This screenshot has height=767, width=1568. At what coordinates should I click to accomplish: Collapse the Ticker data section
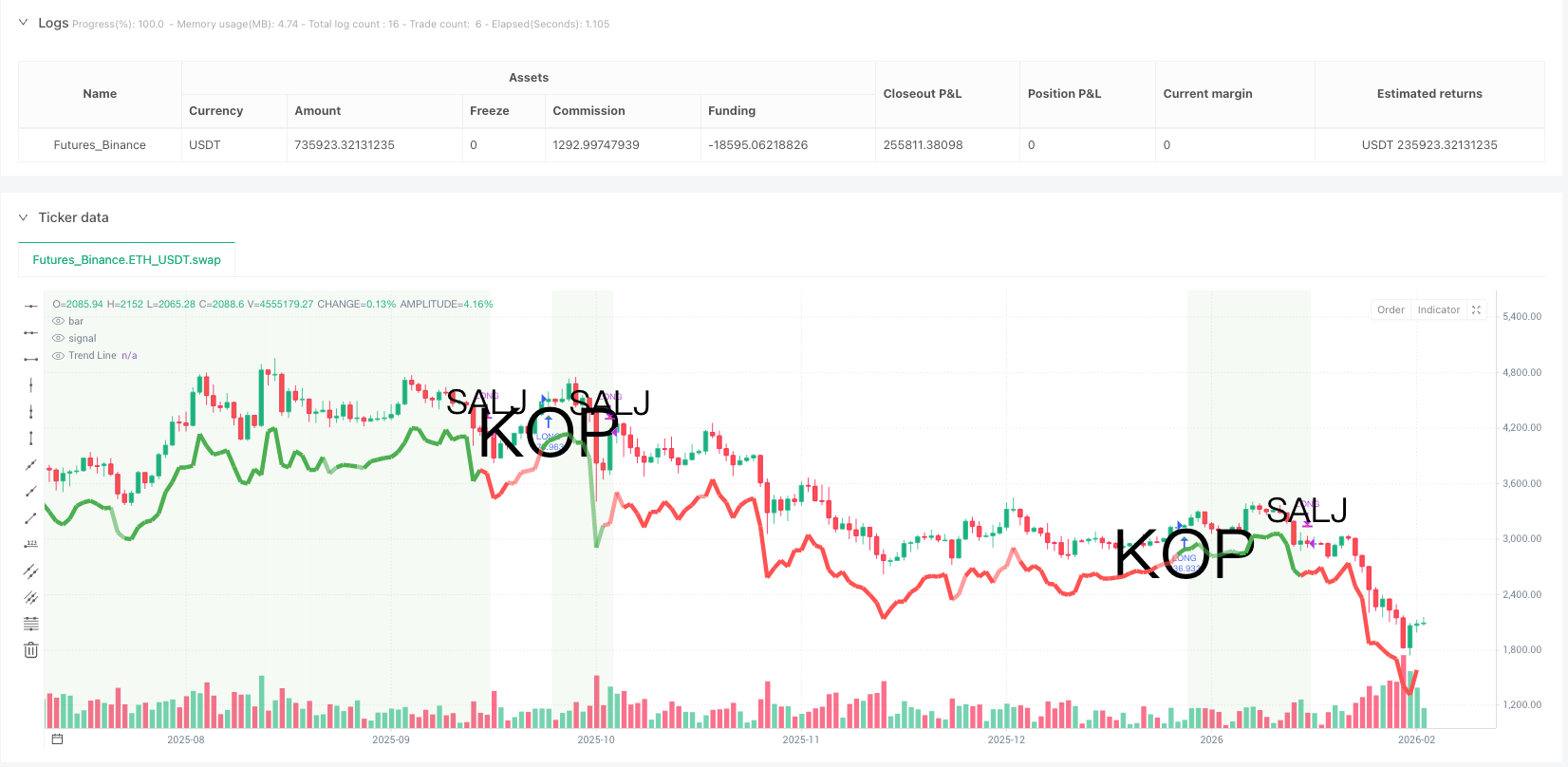pyautogui.click(x=24, y=217)
